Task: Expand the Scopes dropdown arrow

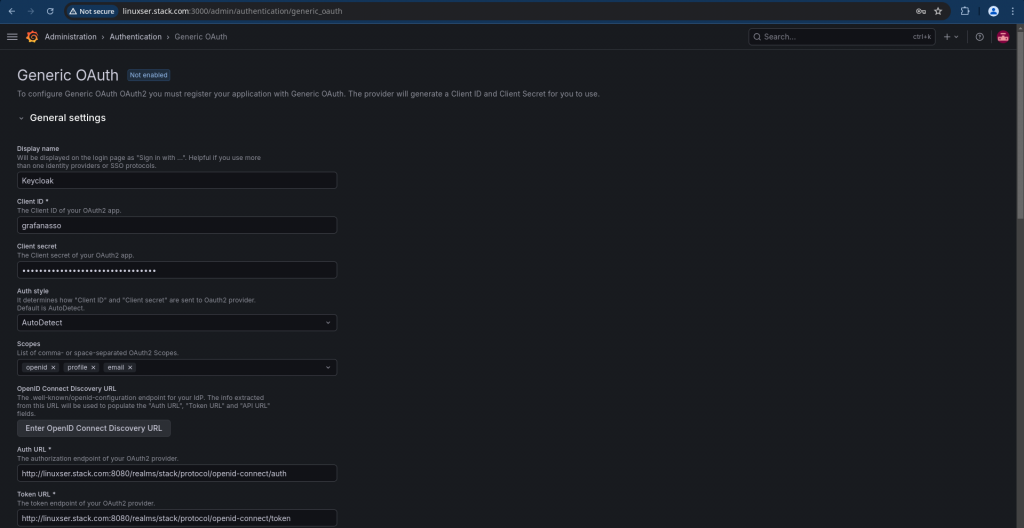Action: [328, 367]
